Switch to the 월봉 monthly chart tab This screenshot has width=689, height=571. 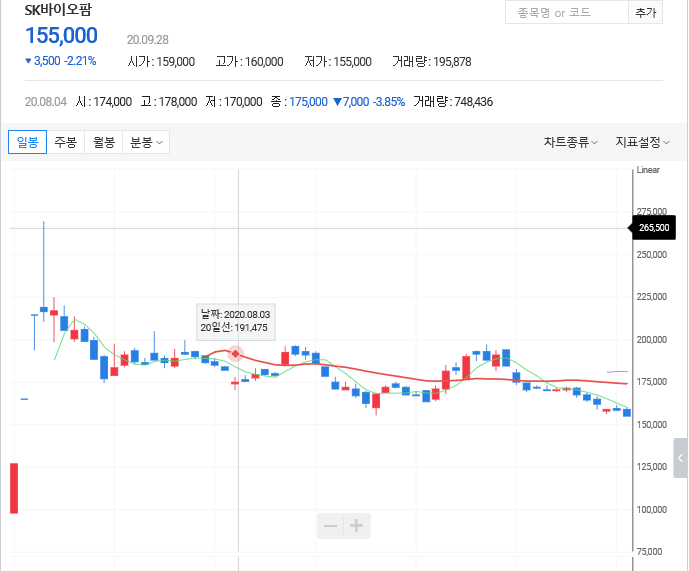point(104,142)
